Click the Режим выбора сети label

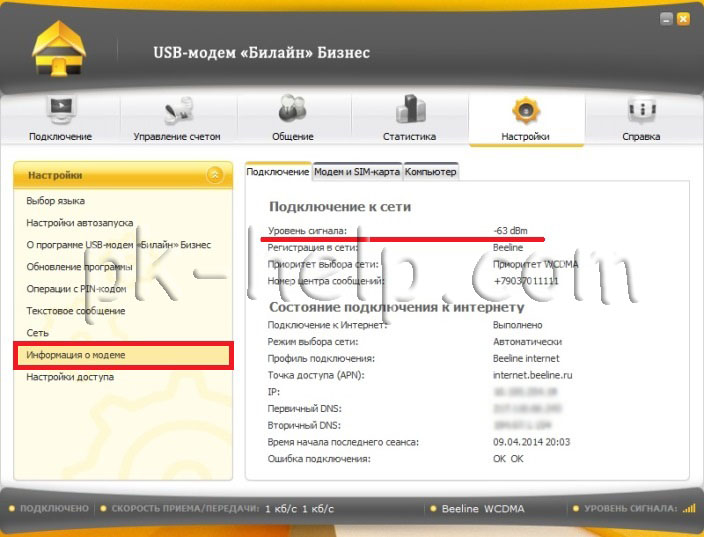coord(313,342)
